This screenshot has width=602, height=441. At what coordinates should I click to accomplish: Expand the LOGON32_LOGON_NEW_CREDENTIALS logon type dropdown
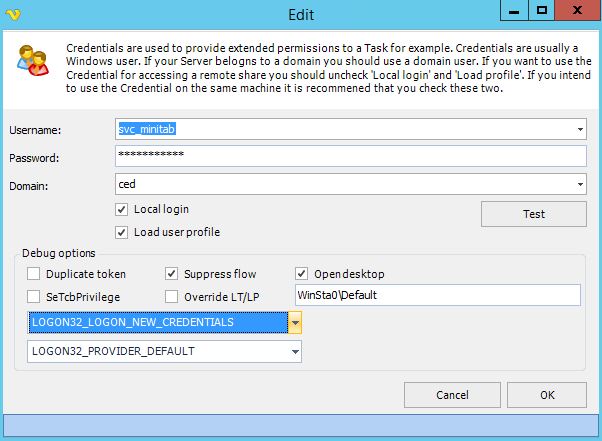click(x=294, y=323)
